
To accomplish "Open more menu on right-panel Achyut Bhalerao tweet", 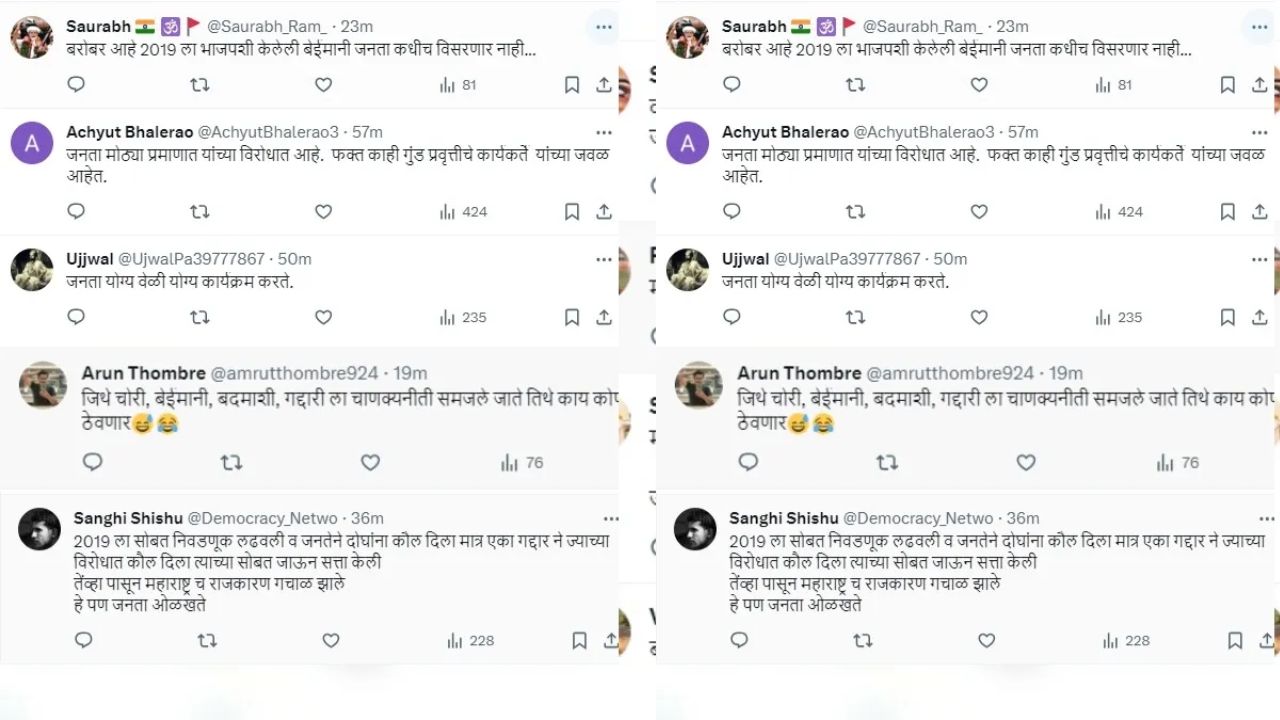I will point(1260,132).
